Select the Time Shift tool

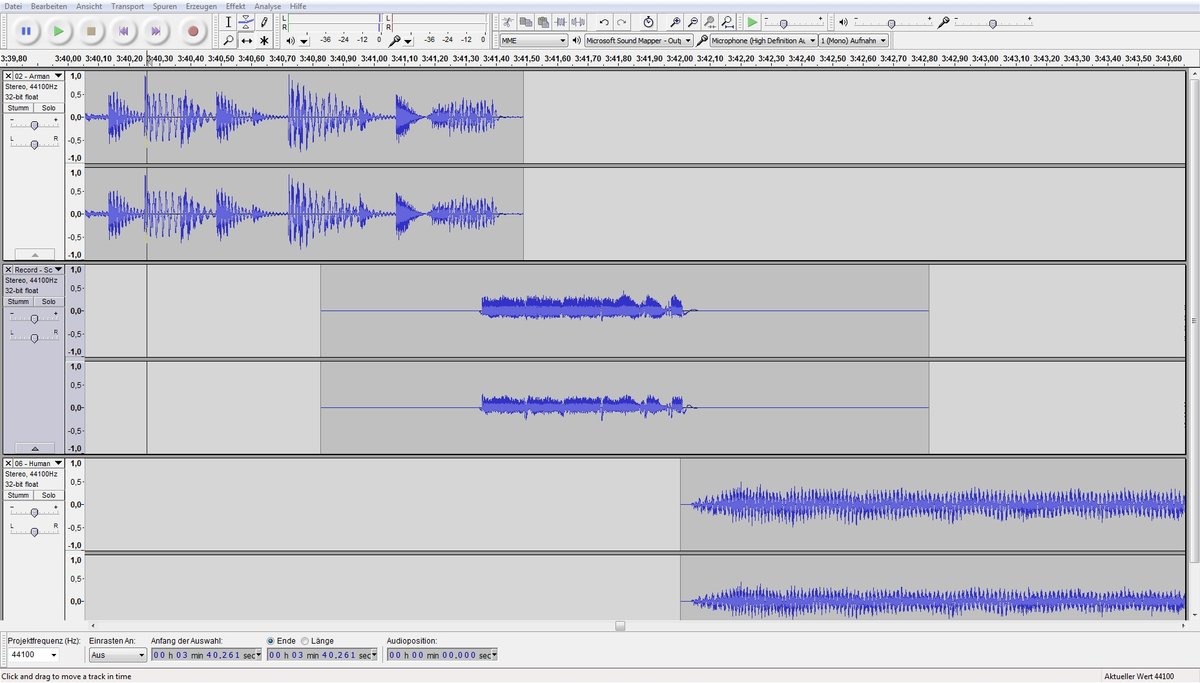point(247,39)
